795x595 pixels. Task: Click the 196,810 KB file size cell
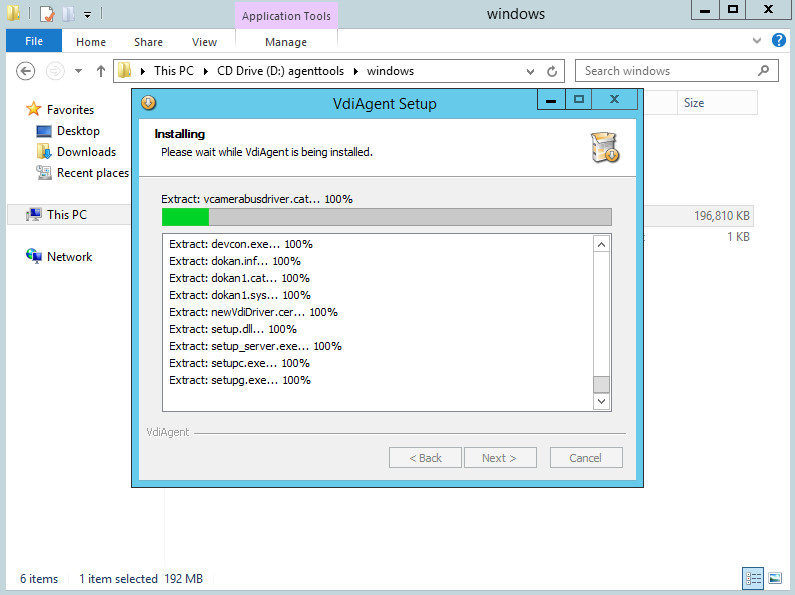click(x=721, y=216)
